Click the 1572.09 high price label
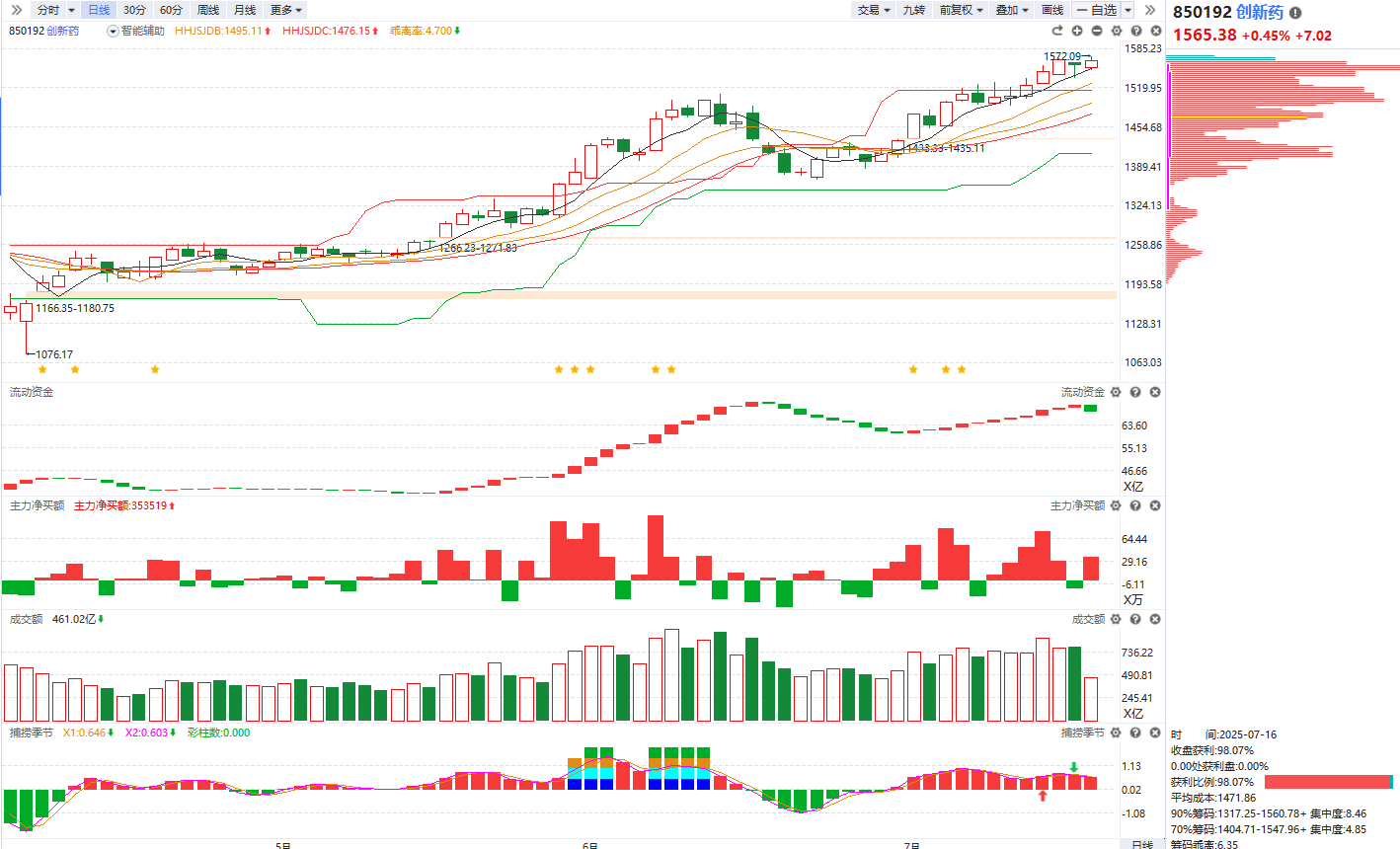Viewport: 1400px width, 849px height. tap(1062, 56)
